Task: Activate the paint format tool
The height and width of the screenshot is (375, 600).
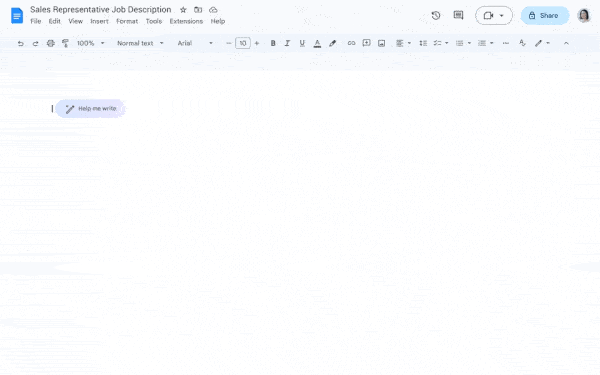Action: click(x=65, y=43)
